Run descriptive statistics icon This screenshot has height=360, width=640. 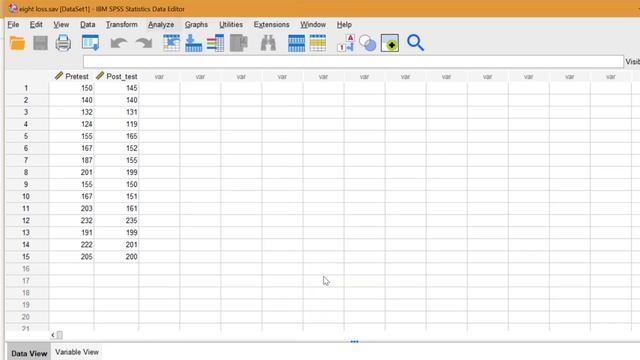(x=239, y=43)
